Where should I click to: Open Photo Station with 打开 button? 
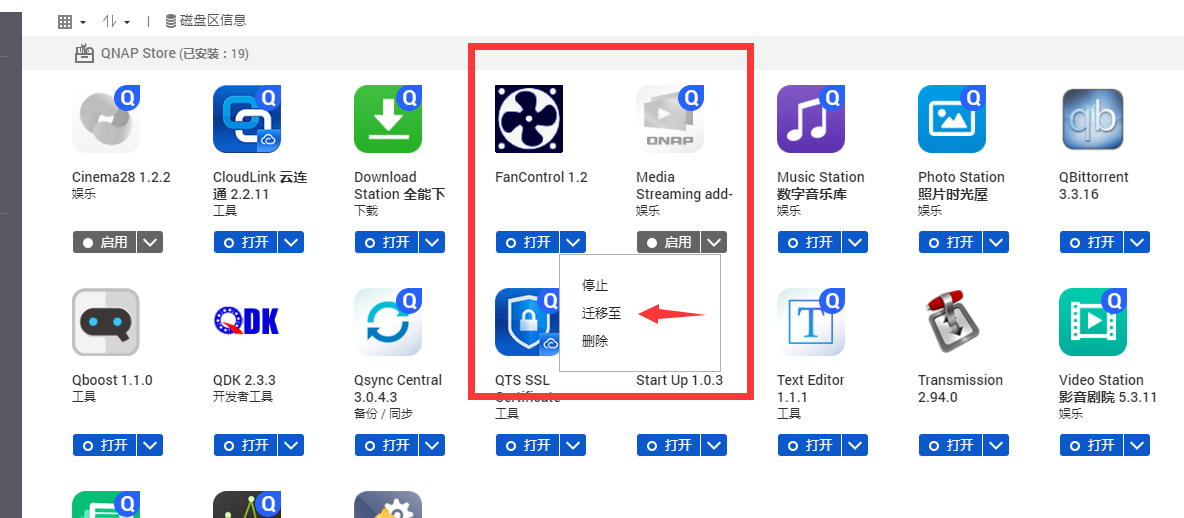click(x=951, y=242)
